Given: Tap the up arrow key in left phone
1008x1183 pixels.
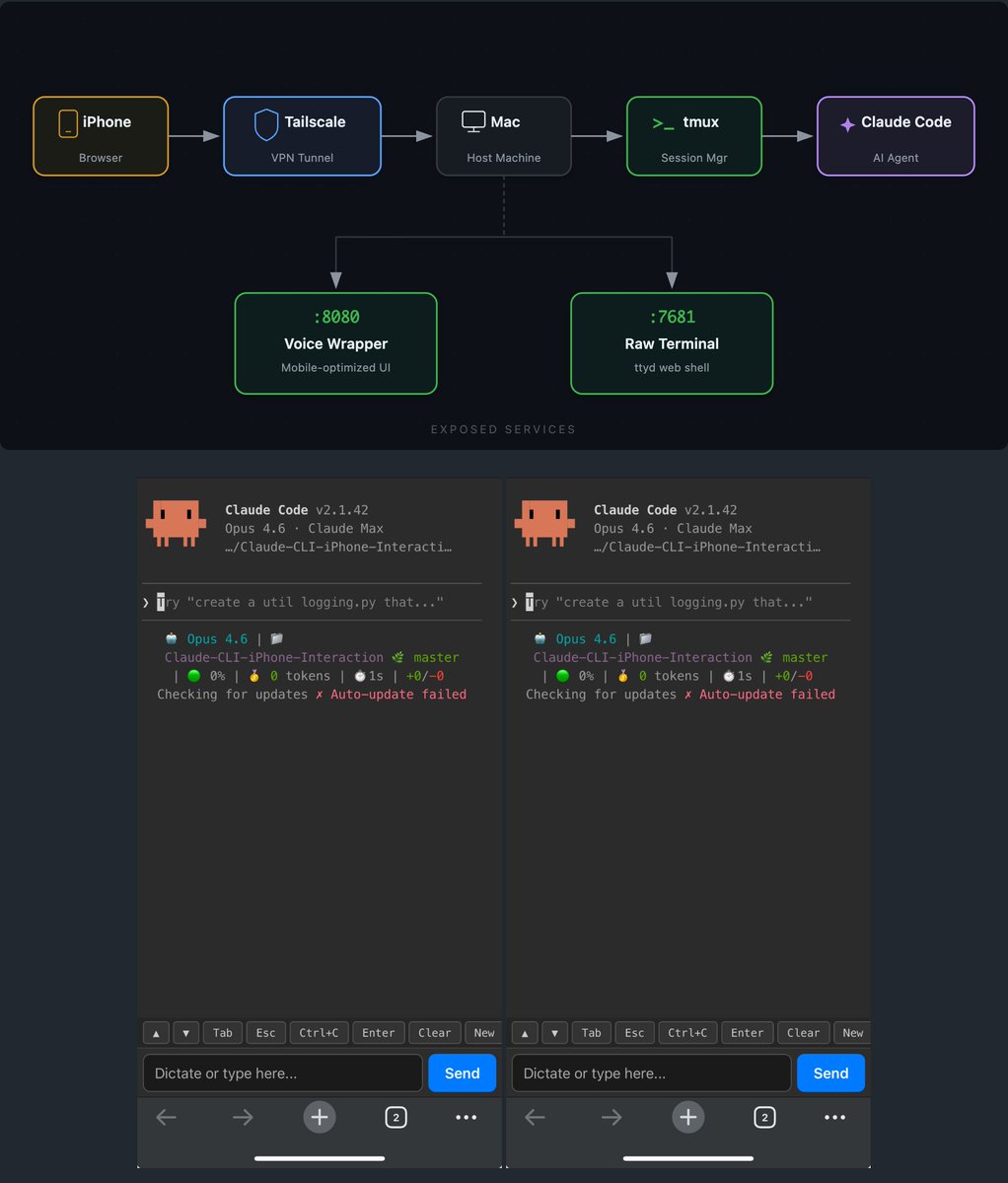Looking at the screenshot, I should [x=156, y=1033].
